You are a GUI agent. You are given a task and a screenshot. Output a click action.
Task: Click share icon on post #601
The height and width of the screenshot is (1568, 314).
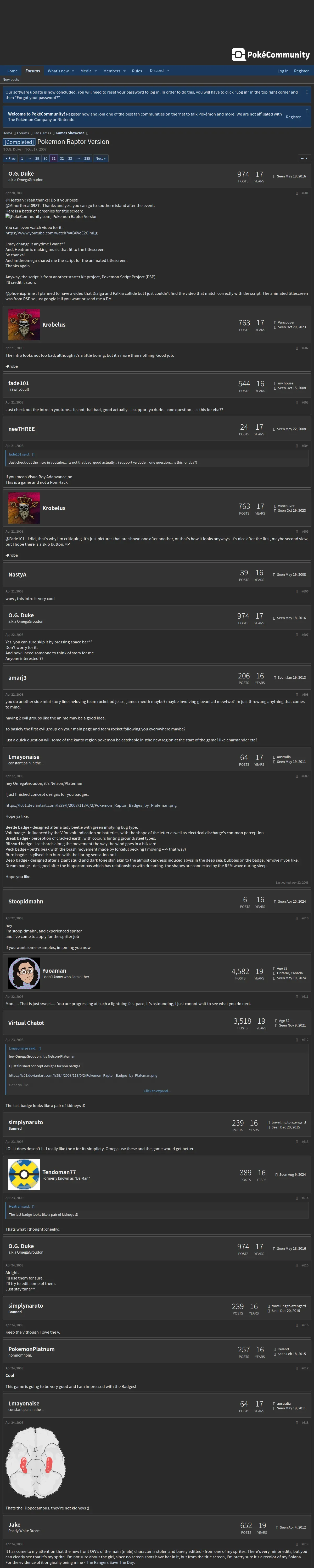pos(298,193)
